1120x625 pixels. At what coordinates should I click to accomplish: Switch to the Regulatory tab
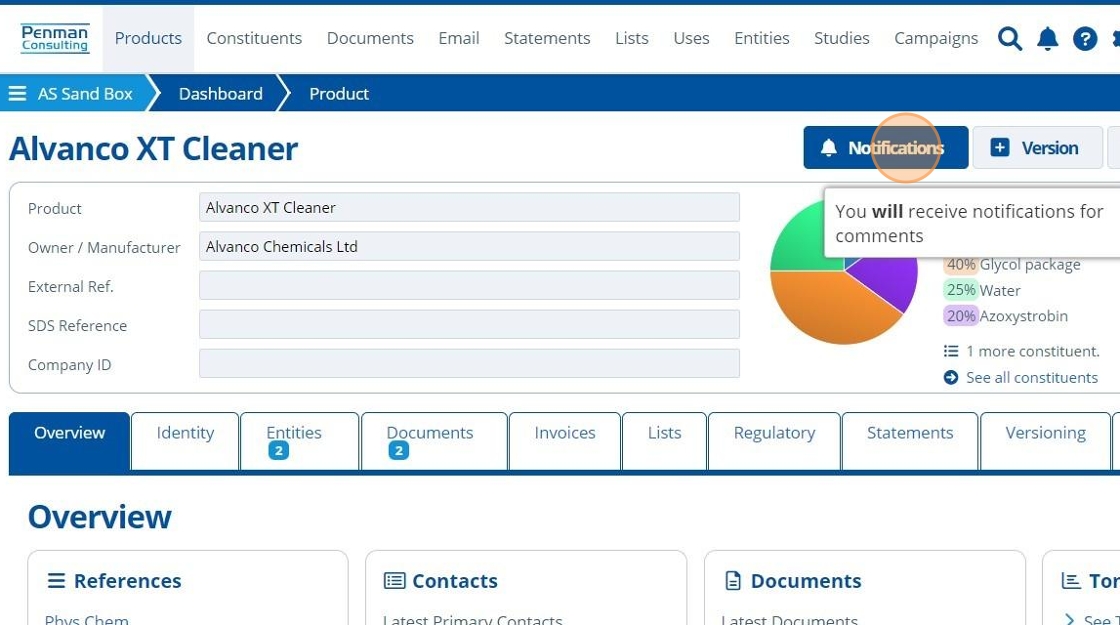[x=774, y=441]
